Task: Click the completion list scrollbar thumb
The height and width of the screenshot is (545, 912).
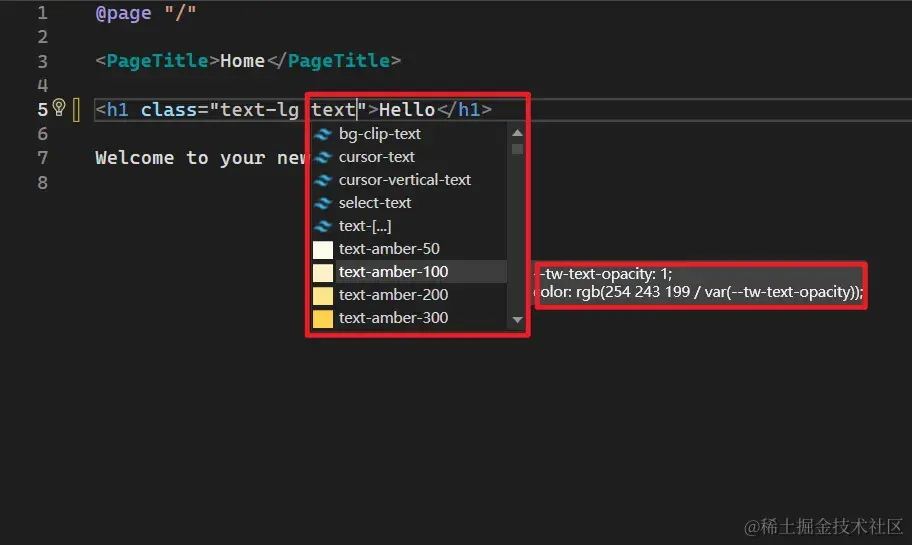Action: point(517,149)
